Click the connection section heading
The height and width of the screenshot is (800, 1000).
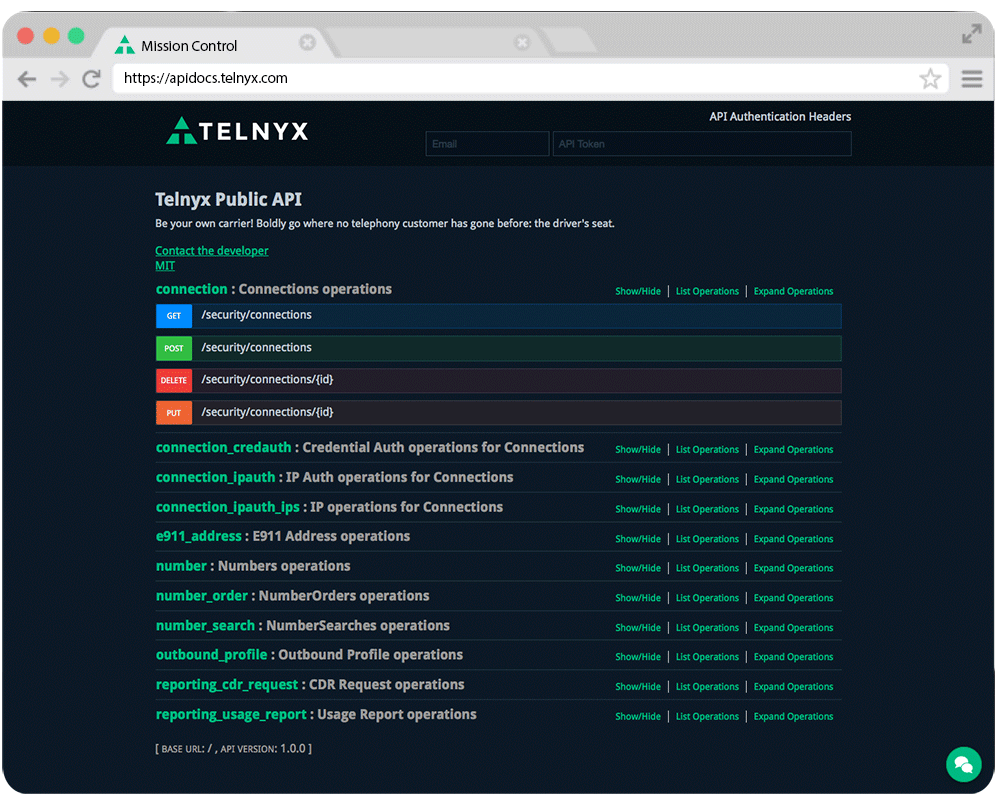pyautogui.click(x=191, y=289)
